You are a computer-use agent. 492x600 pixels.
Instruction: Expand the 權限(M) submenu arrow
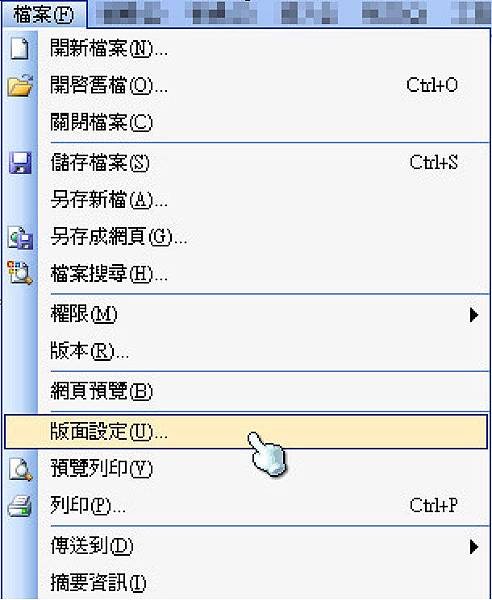474,315
